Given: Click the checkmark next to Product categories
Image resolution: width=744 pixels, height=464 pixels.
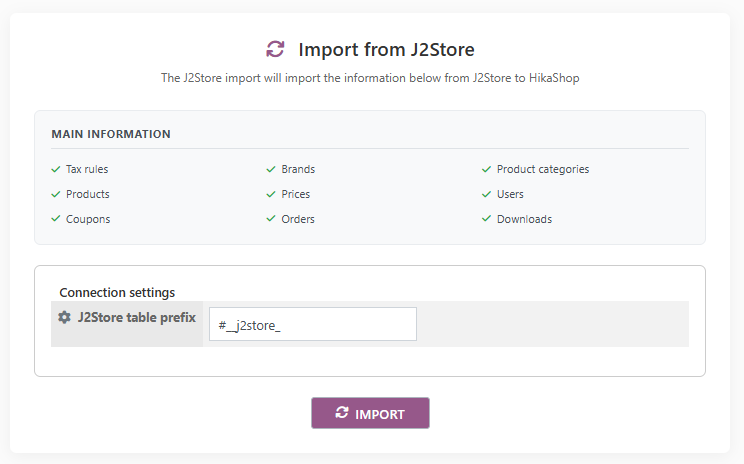Looking at the screenshot, I should pos(487,169).
